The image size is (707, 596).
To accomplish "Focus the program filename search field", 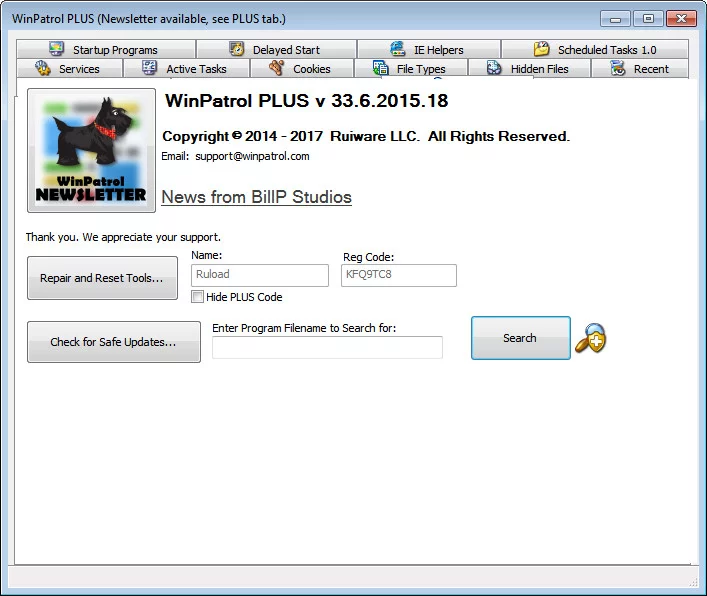I will coord(327,347).
